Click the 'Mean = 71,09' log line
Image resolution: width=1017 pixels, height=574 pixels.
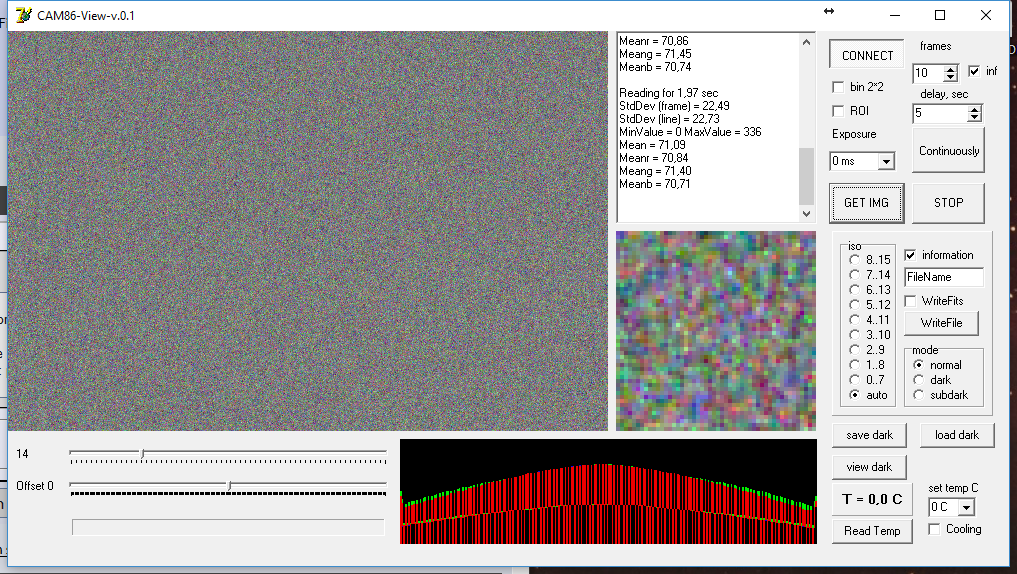652,145
